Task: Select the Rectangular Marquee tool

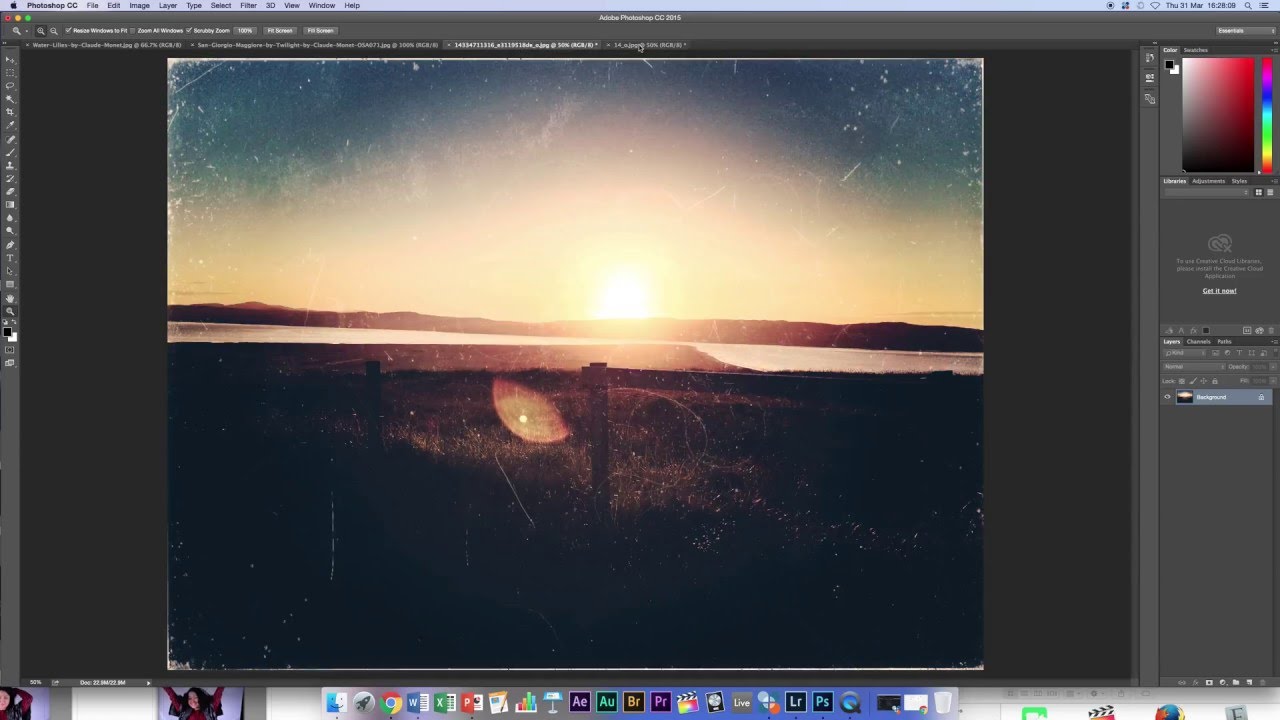Action: pos(9,71)
